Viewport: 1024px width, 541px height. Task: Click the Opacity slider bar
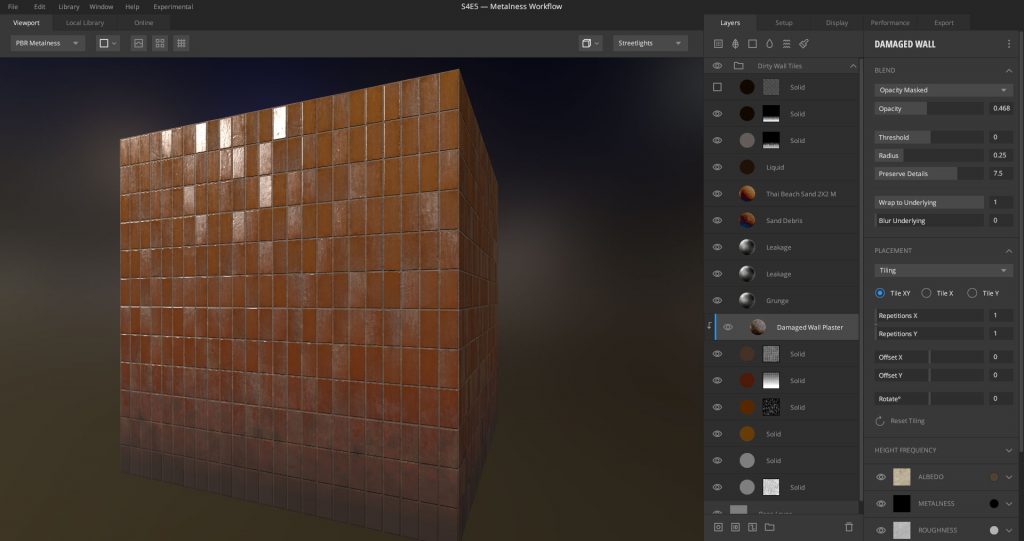tap(929, 108)
